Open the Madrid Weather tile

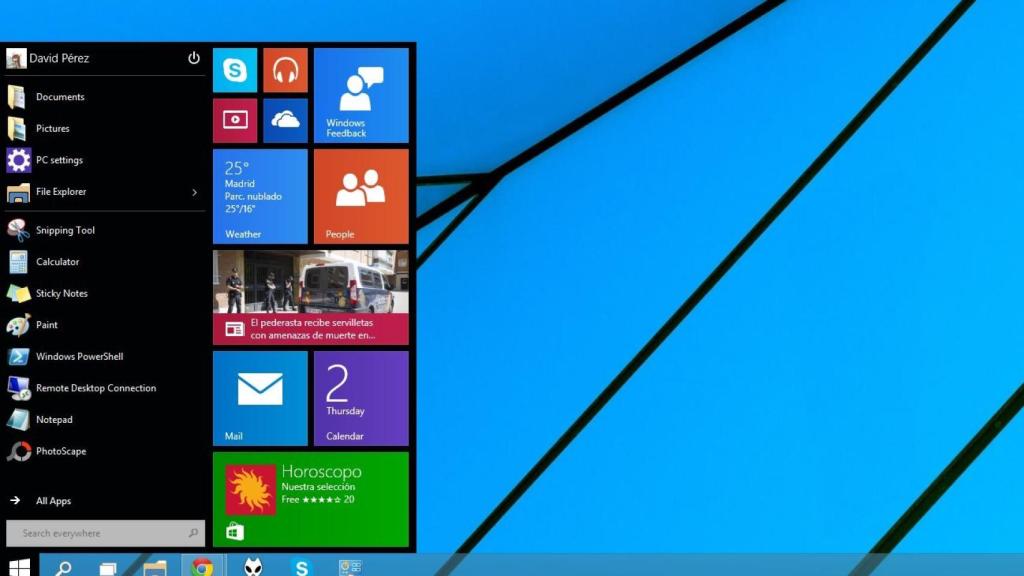(x=260, y=197)
